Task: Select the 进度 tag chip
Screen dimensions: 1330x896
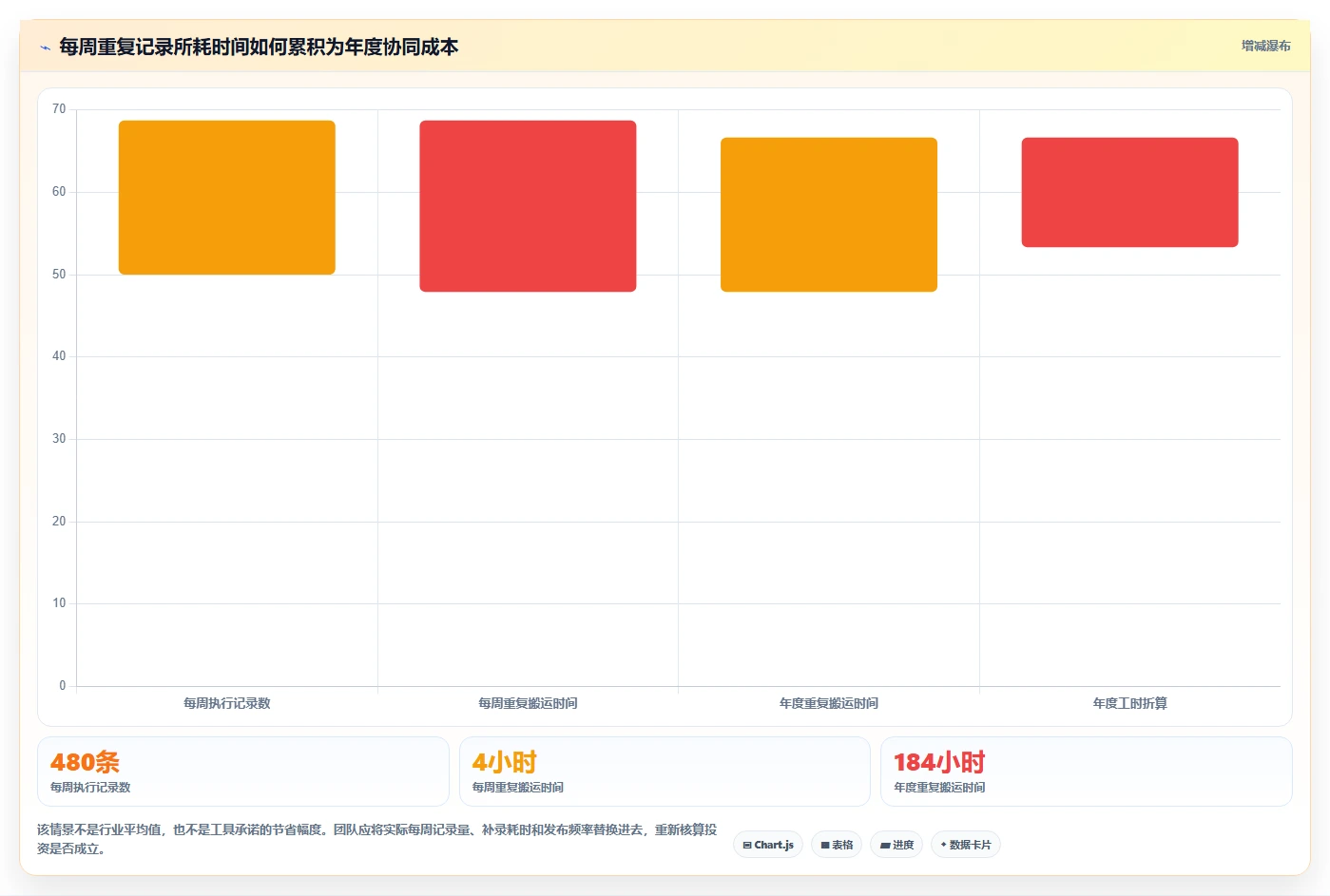Action: click(896, 845)
